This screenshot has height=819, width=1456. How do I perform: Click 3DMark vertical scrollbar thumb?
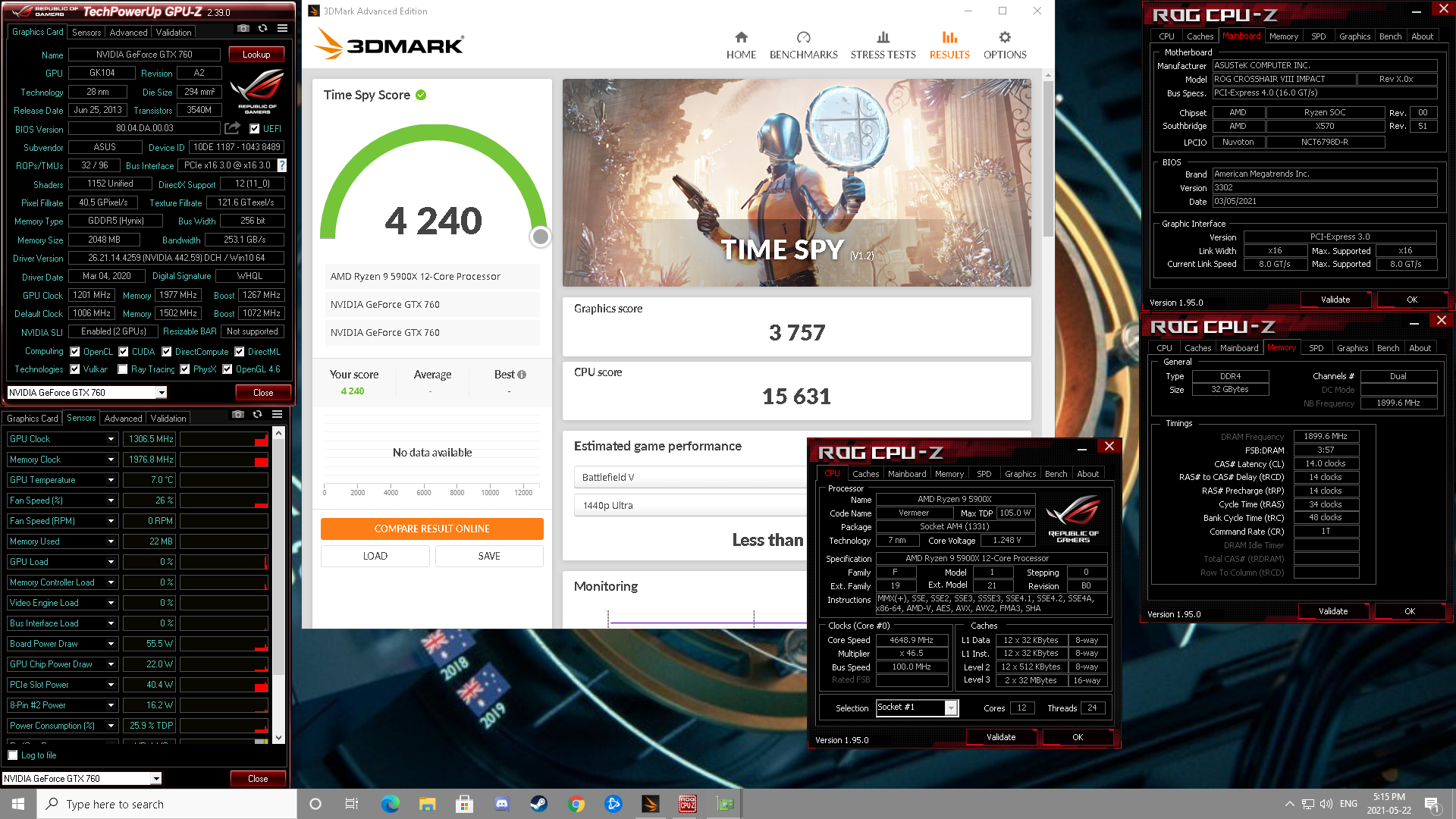tap(1048, 159)
